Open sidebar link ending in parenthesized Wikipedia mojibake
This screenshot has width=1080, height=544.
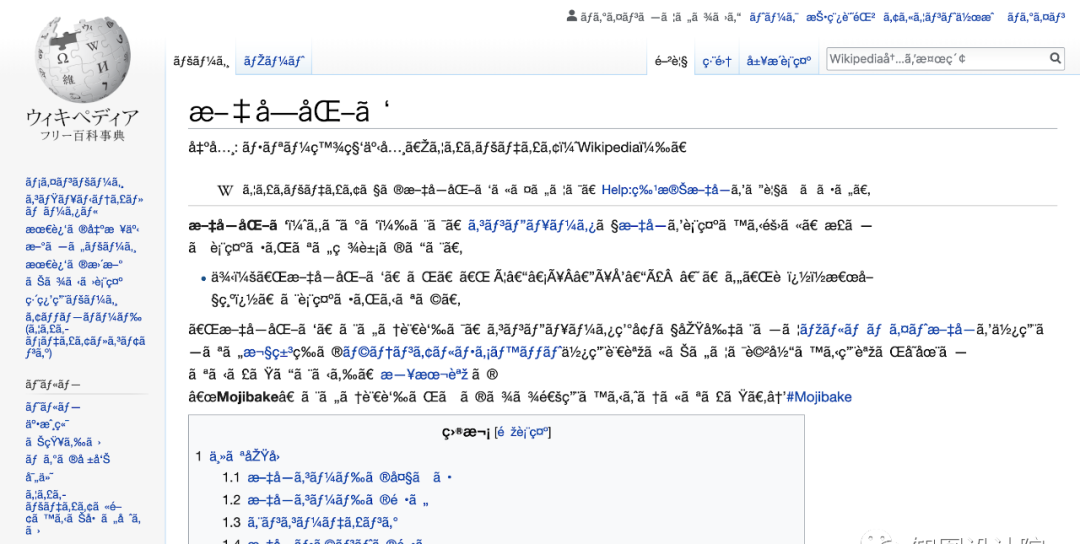tap(85, 335)
